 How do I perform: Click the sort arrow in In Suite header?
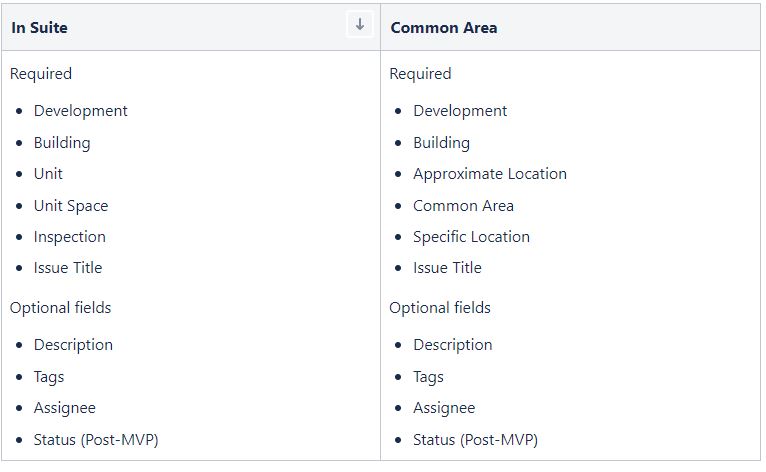point(360,24)
